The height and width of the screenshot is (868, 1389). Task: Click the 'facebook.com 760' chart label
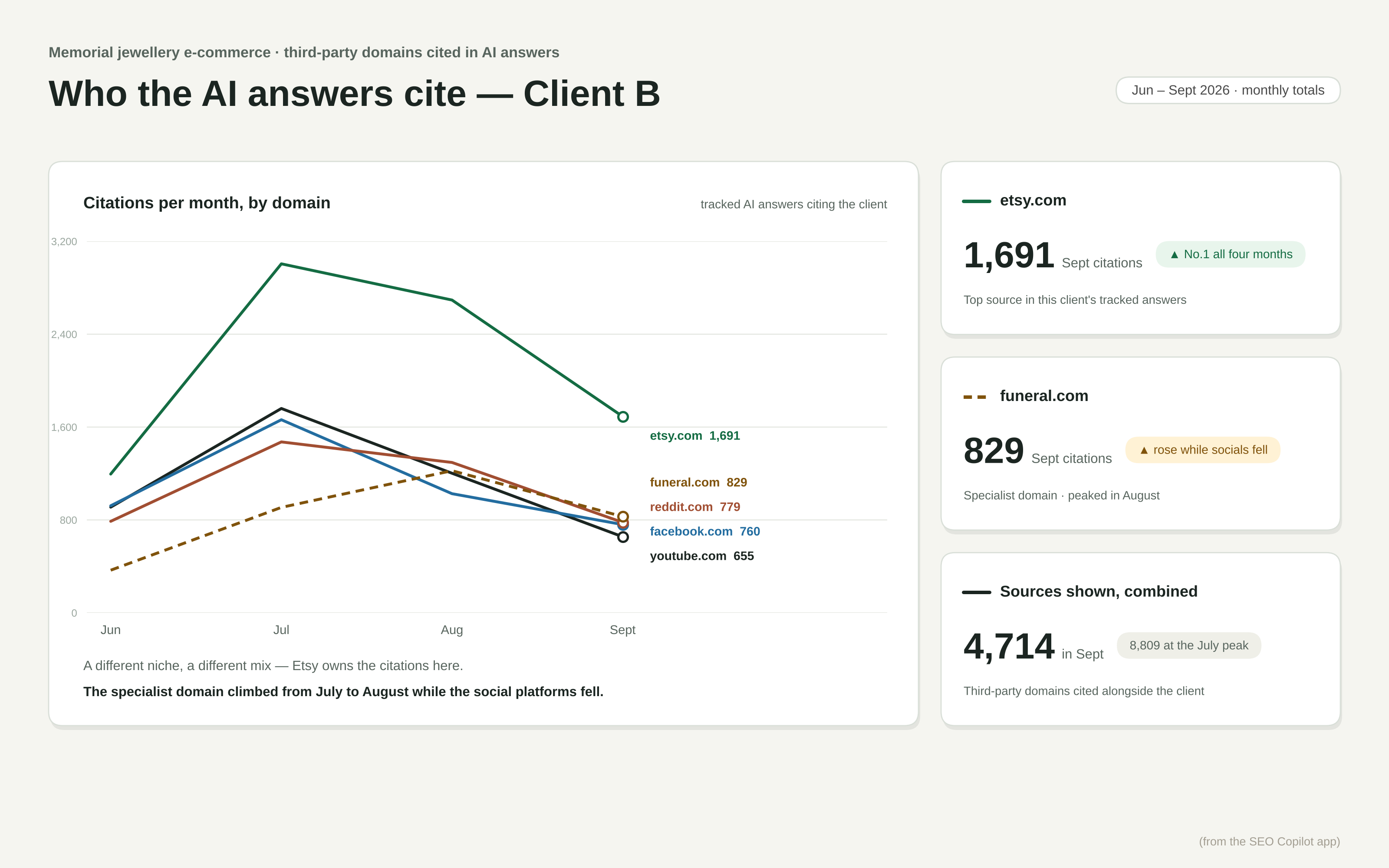click(x=705, y=532)
